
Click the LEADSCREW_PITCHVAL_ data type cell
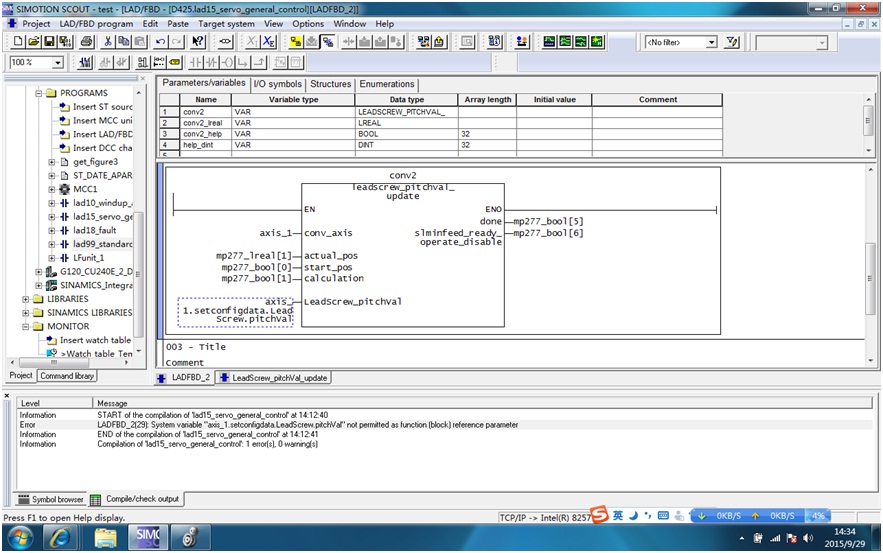tap(406, 112)
